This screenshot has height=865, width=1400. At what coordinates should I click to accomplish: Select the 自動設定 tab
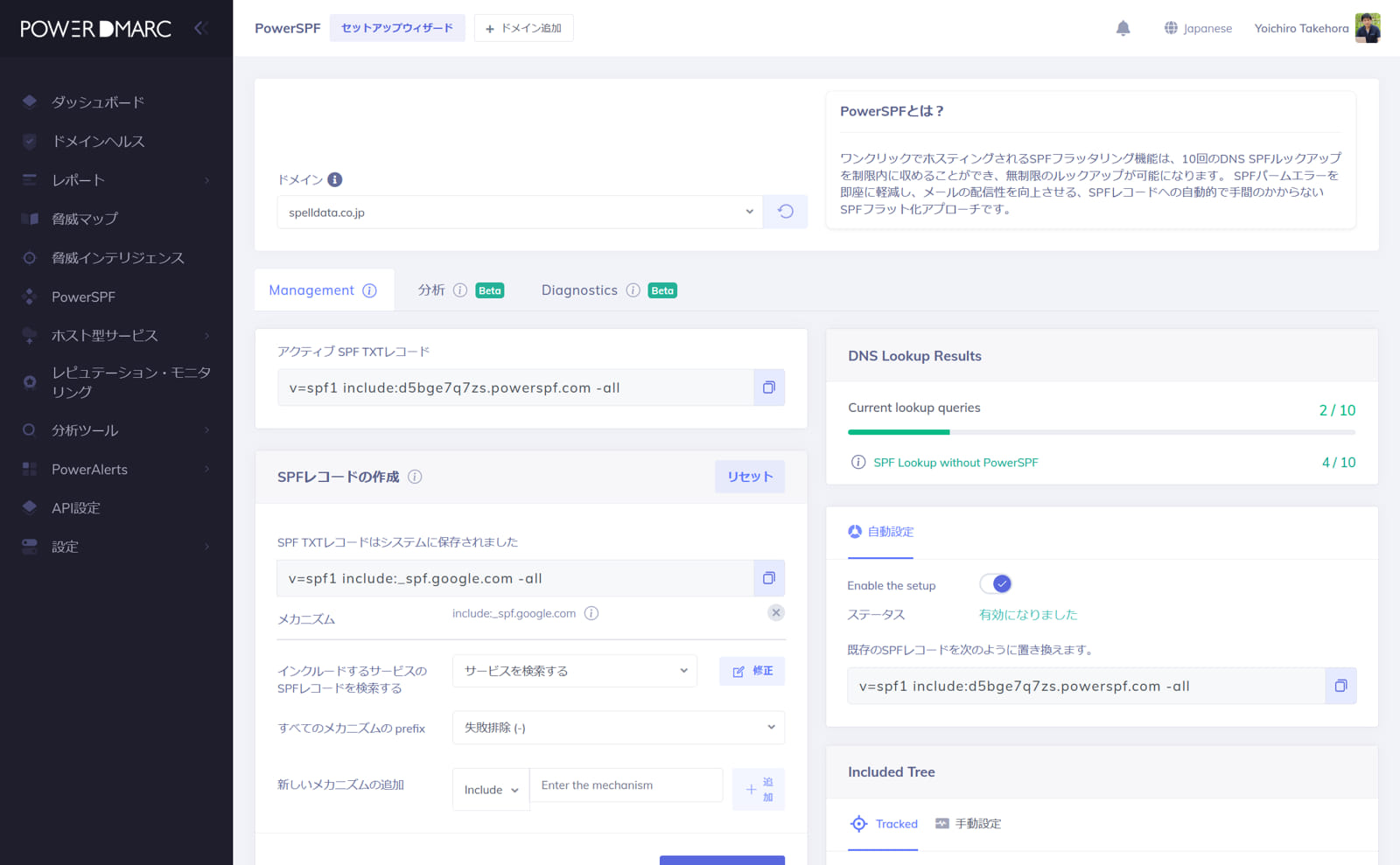pos(880,532)
